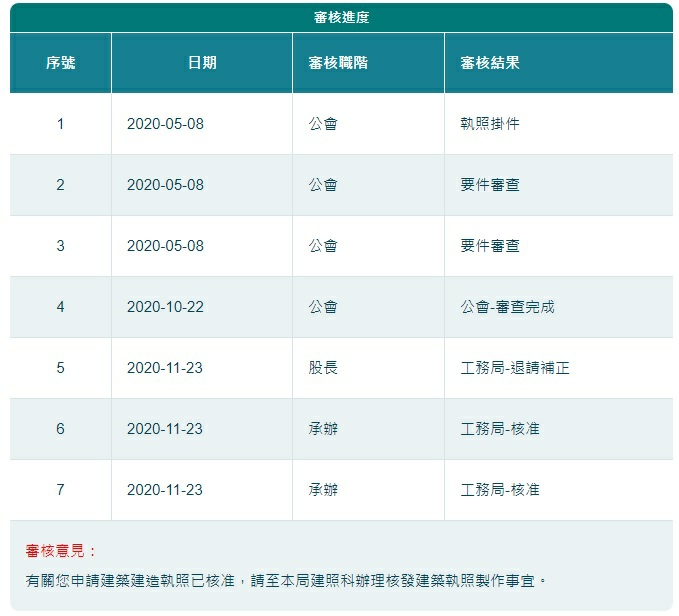Click 工務局-退請補正 result text
The height and width of the screenshot is (616, 679).
[515, 368]
